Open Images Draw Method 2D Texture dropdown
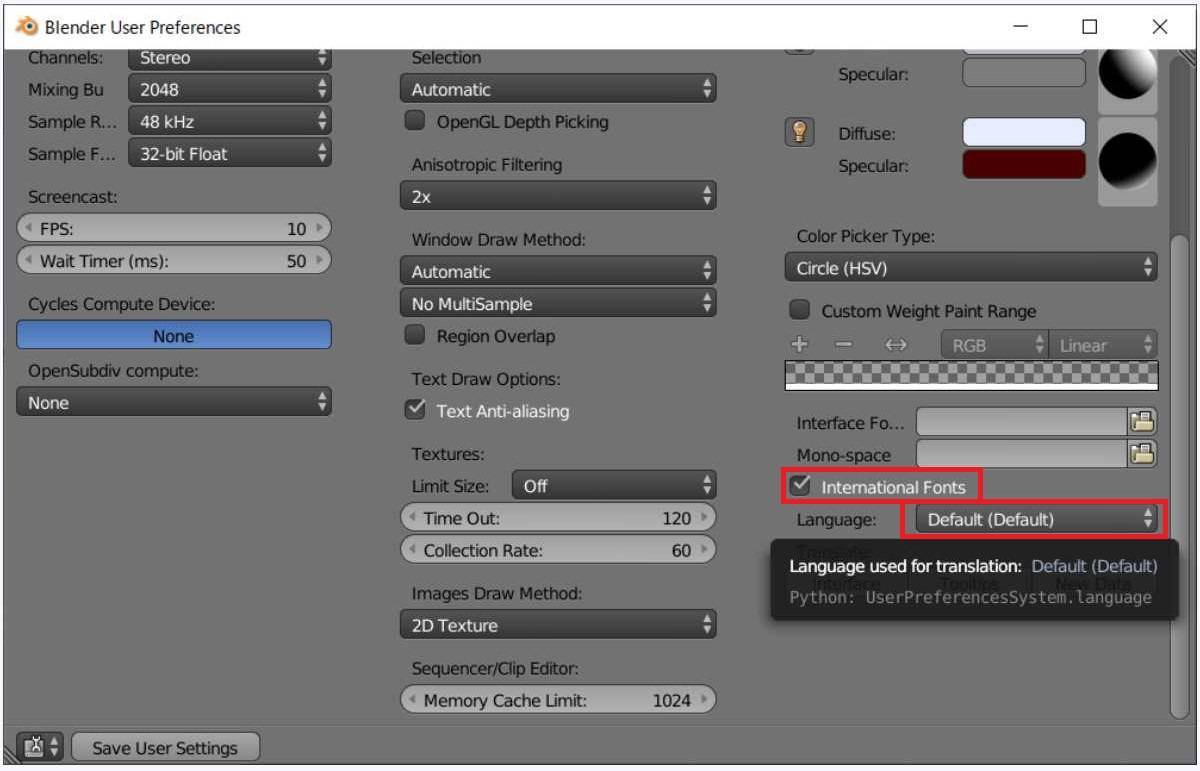1200x771 pixels. (x=558, y=625)
